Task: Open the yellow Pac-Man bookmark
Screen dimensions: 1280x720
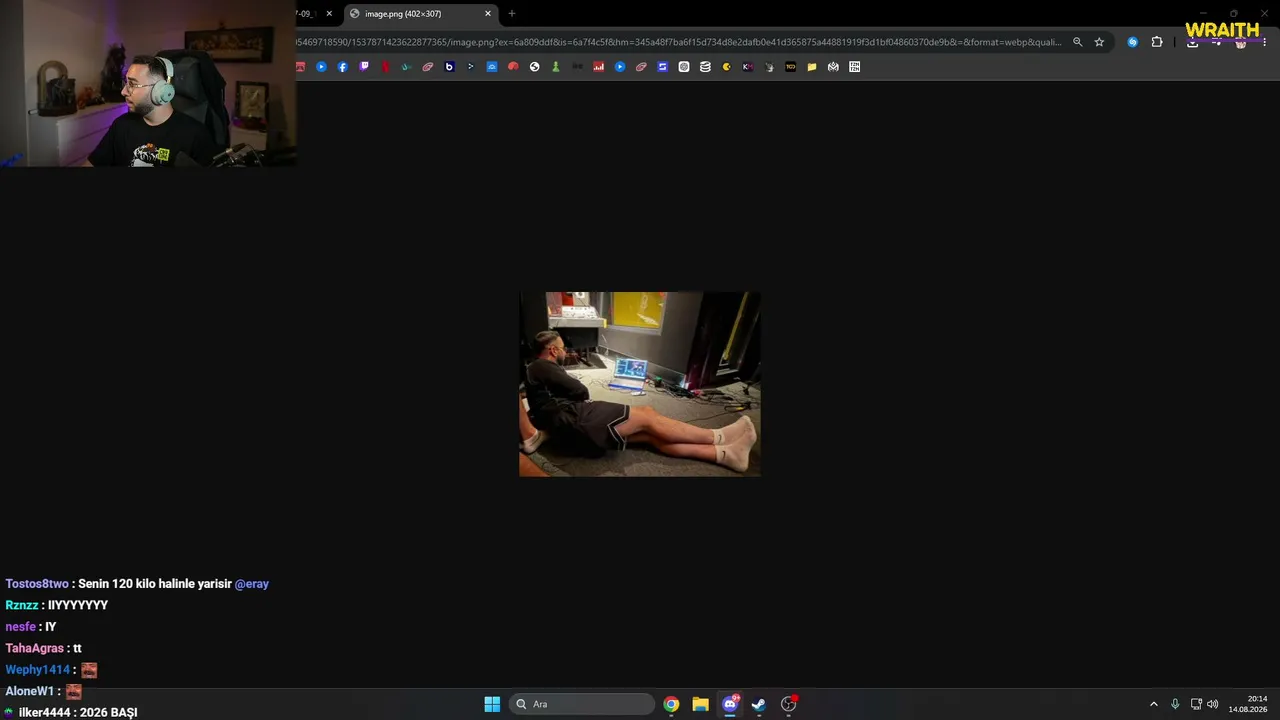Action: click(727, 67)
